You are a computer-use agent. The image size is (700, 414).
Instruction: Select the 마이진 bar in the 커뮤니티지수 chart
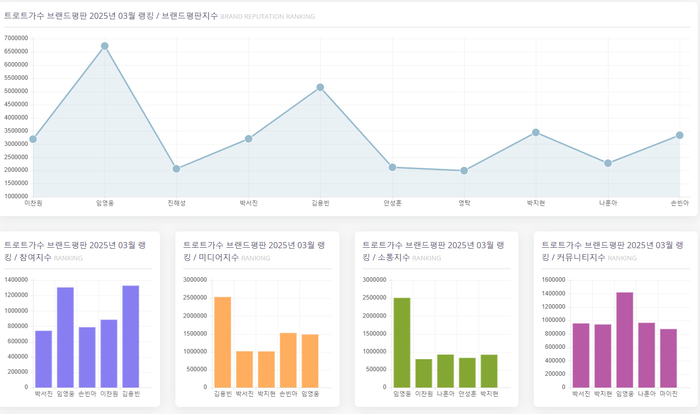coord(669,358)
